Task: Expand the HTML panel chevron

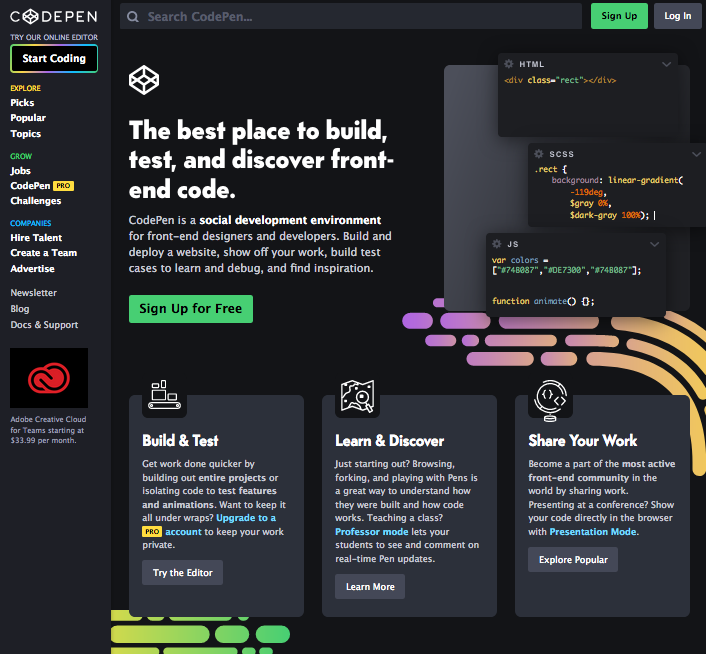Action: pos(666,64)
